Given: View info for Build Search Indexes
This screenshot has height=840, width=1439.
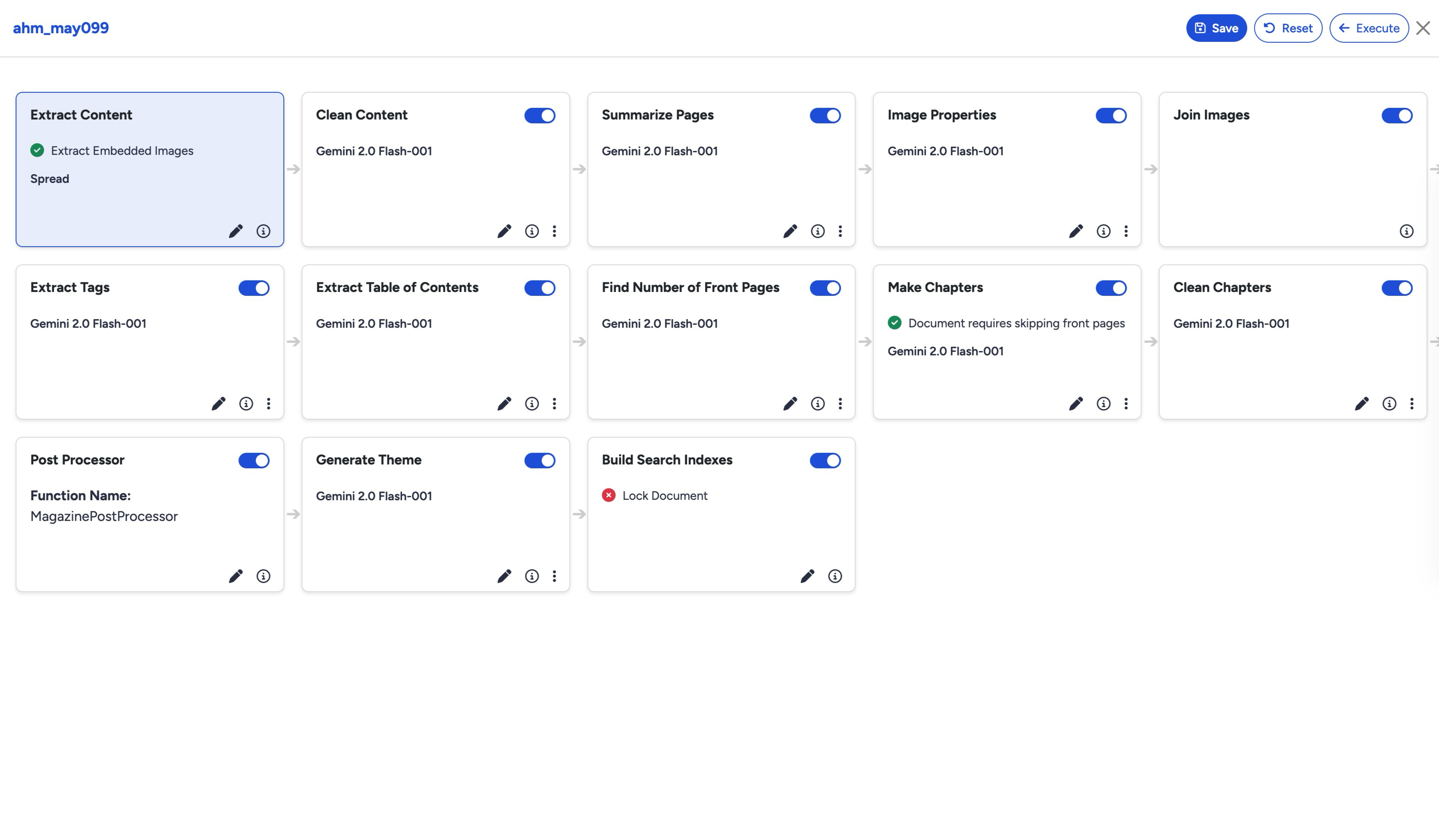Looking at the screenshot, I should pos(835,576).
